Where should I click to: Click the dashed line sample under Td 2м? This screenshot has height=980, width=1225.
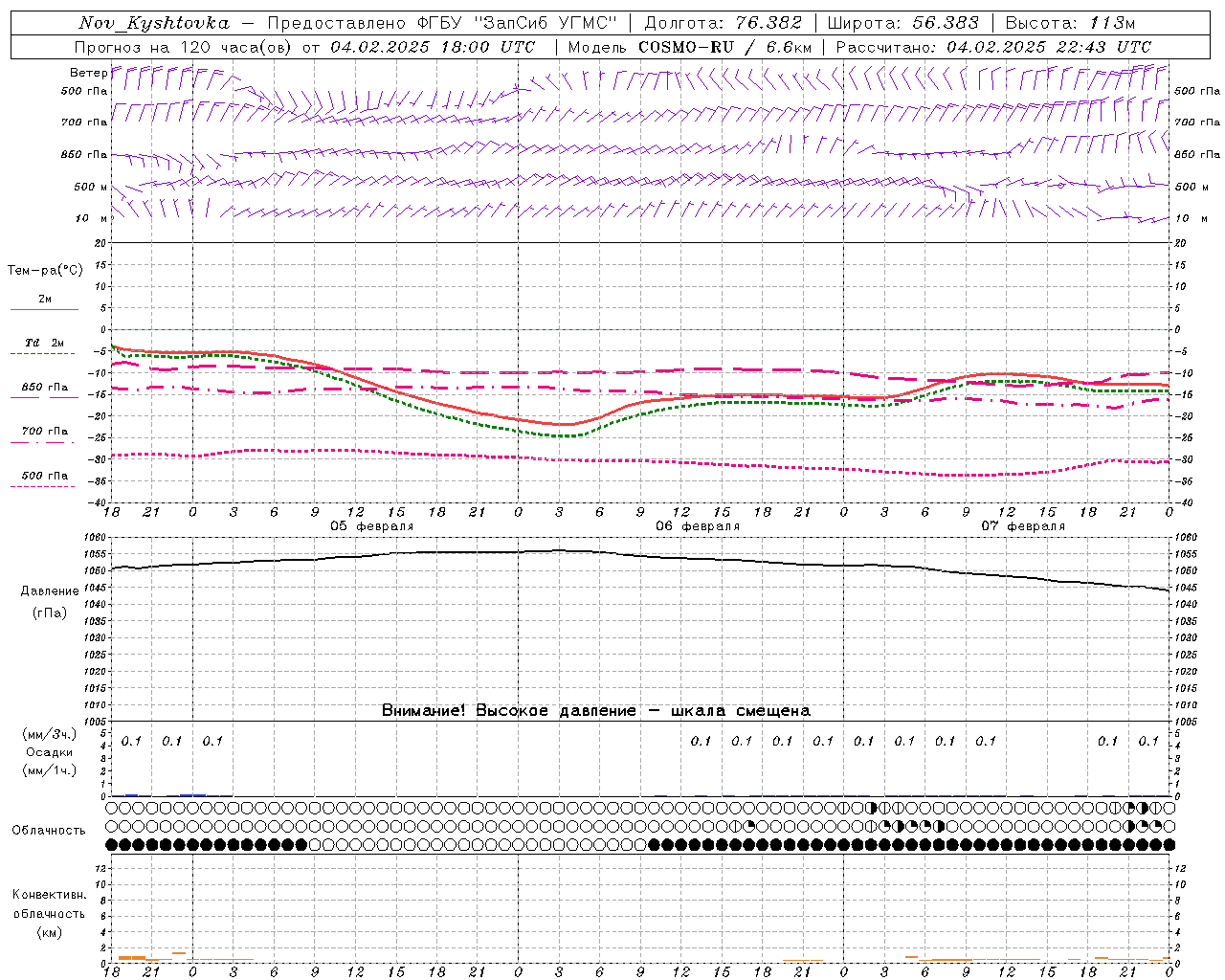[x=44, y=354]
